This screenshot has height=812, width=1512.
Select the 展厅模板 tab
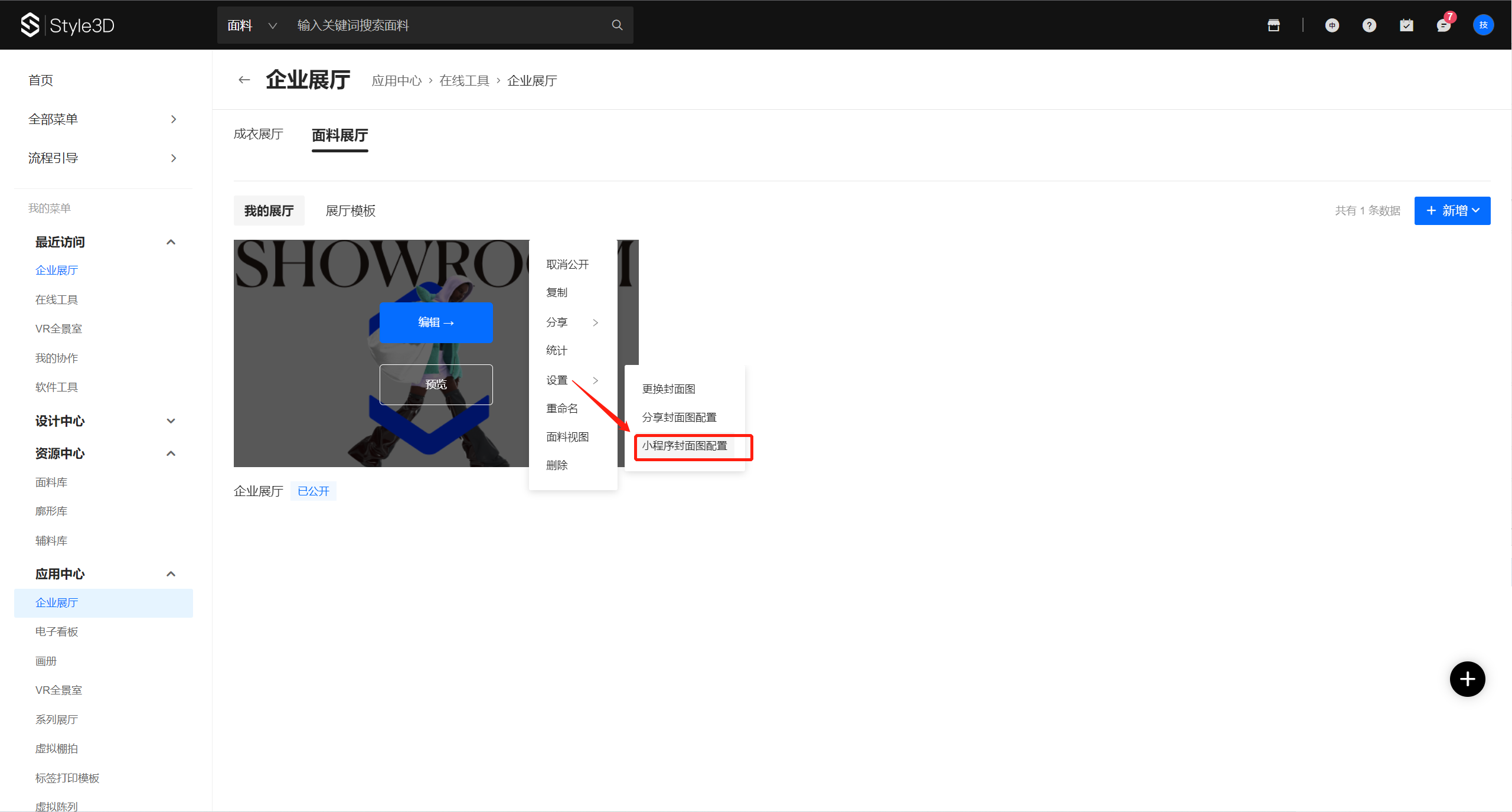click(351, 211)
